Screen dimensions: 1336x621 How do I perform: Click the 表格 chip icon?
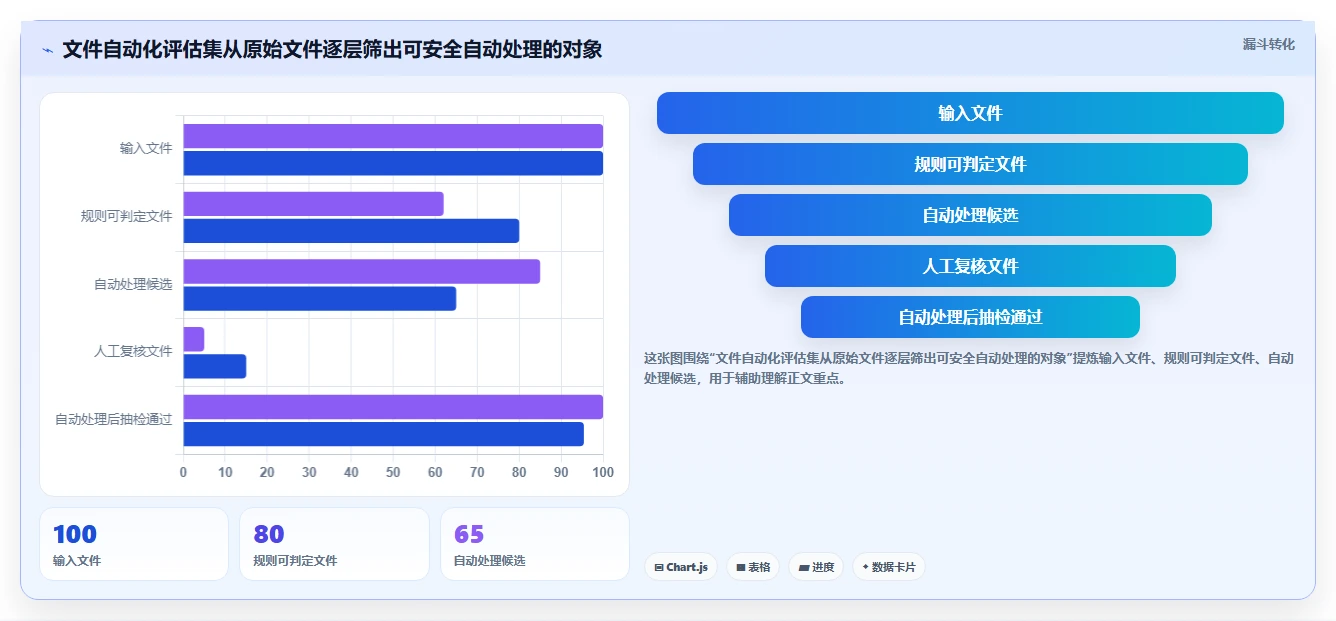point(741,567)
